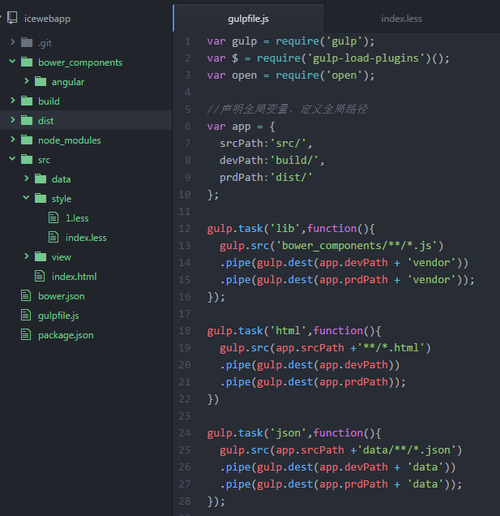Open index.html from the file tree
The image size is (500, 516).
pyautogui.click(x=74, y=276)
